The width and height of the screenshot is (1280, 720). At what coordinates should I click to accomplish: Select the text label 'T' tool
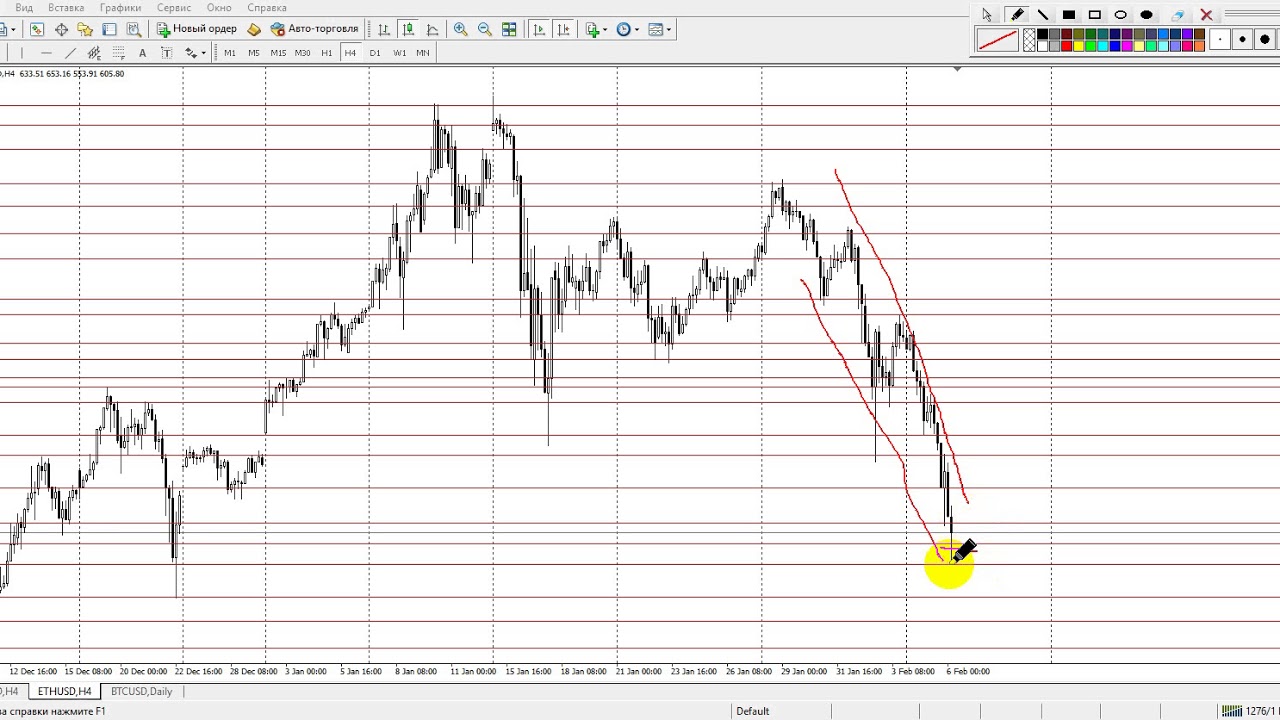click(167, 53)
